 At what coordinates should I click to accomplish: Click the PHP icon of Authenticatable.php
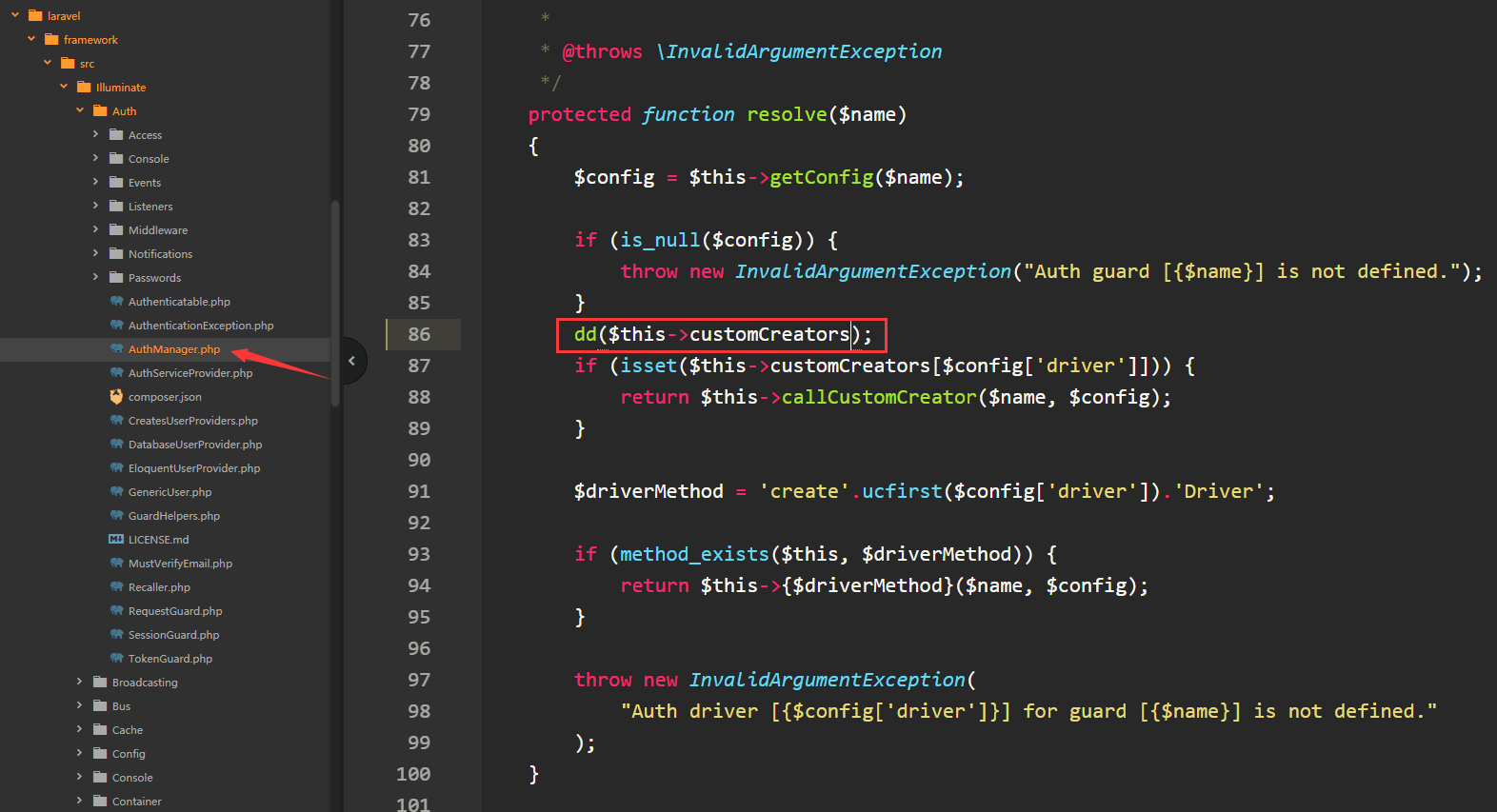pos(116,301)
